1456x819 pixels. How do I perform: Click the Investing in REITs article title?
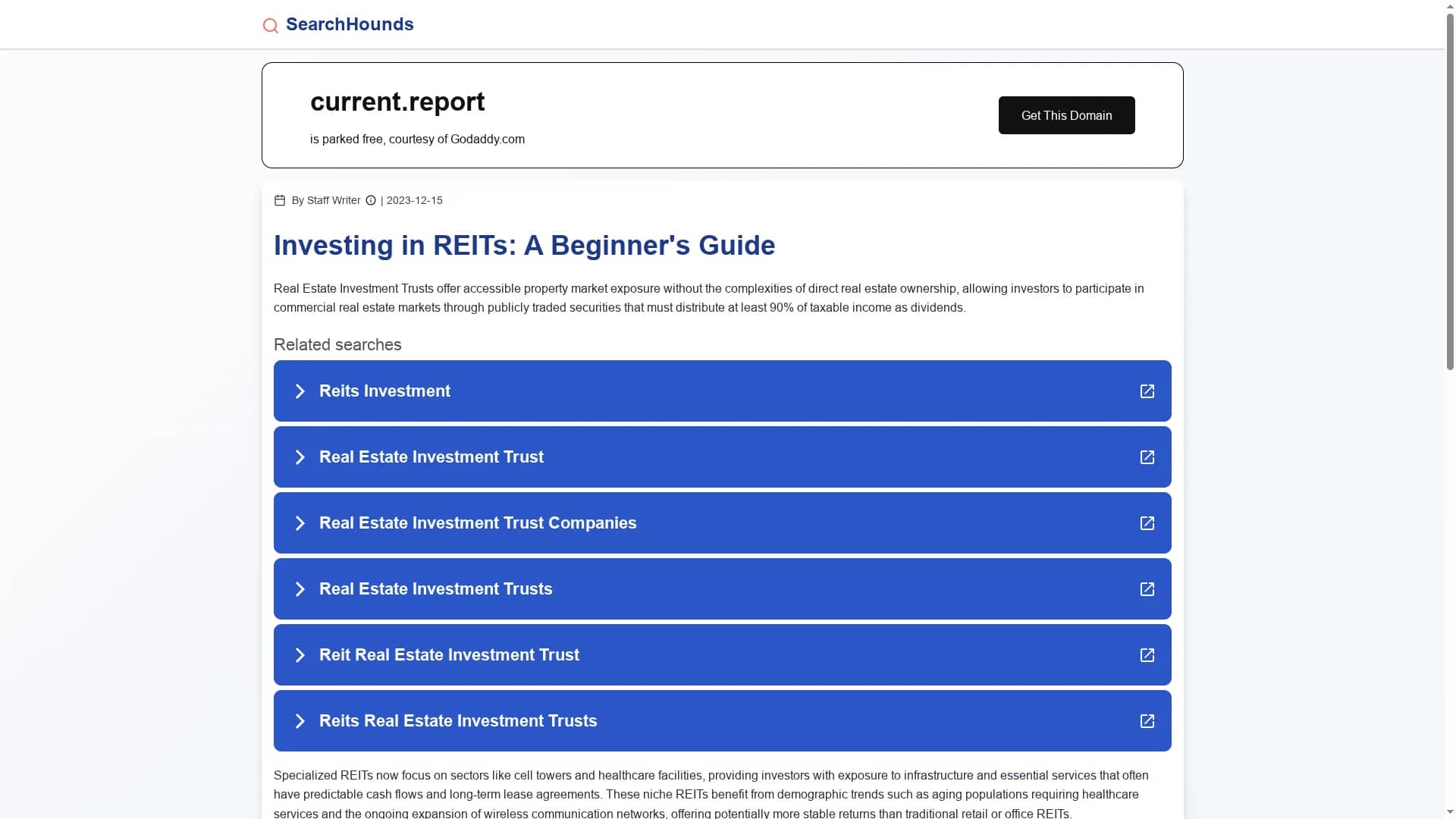(524, 246)
